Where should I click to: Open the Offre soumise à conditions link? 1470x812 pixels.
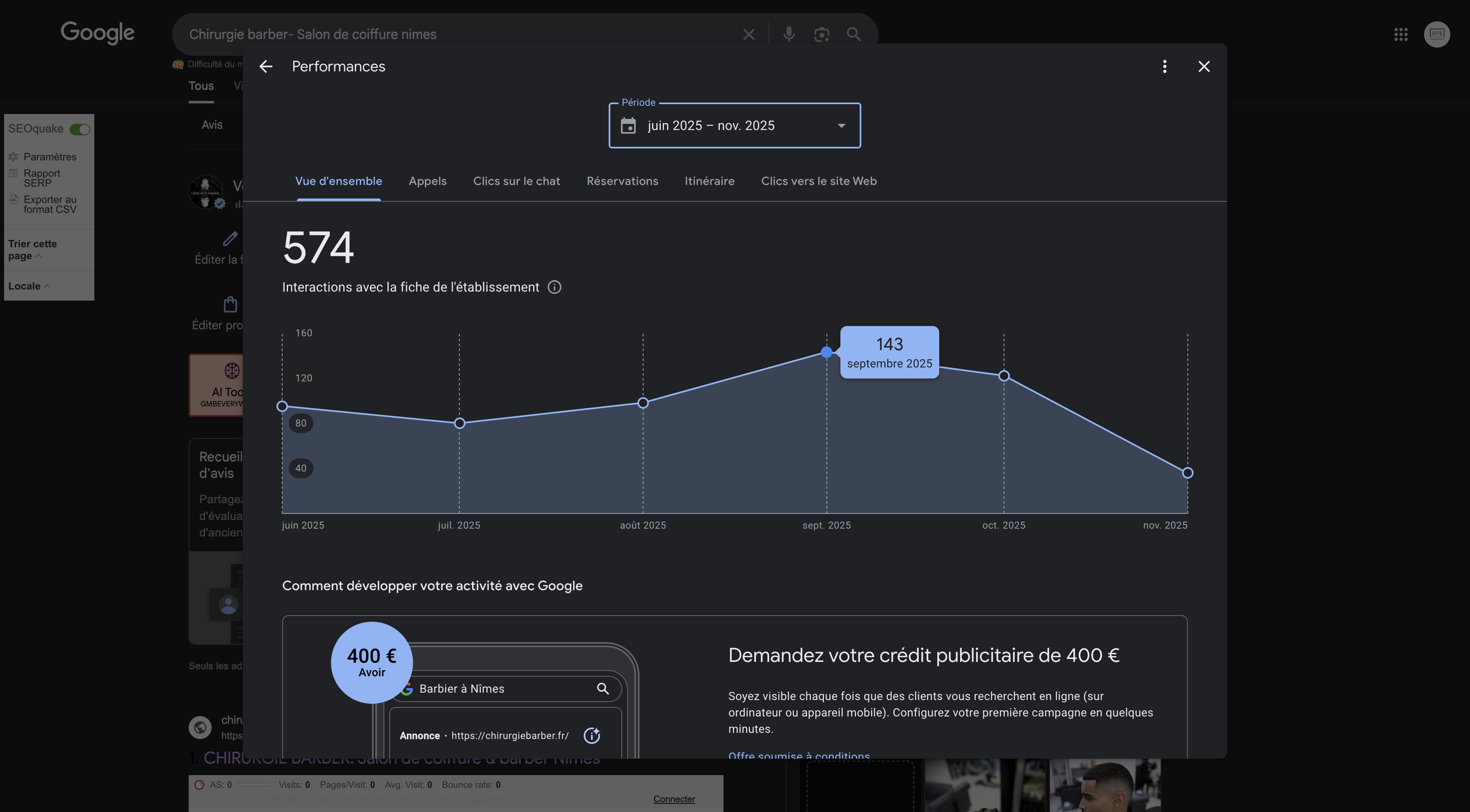[799, 755]
